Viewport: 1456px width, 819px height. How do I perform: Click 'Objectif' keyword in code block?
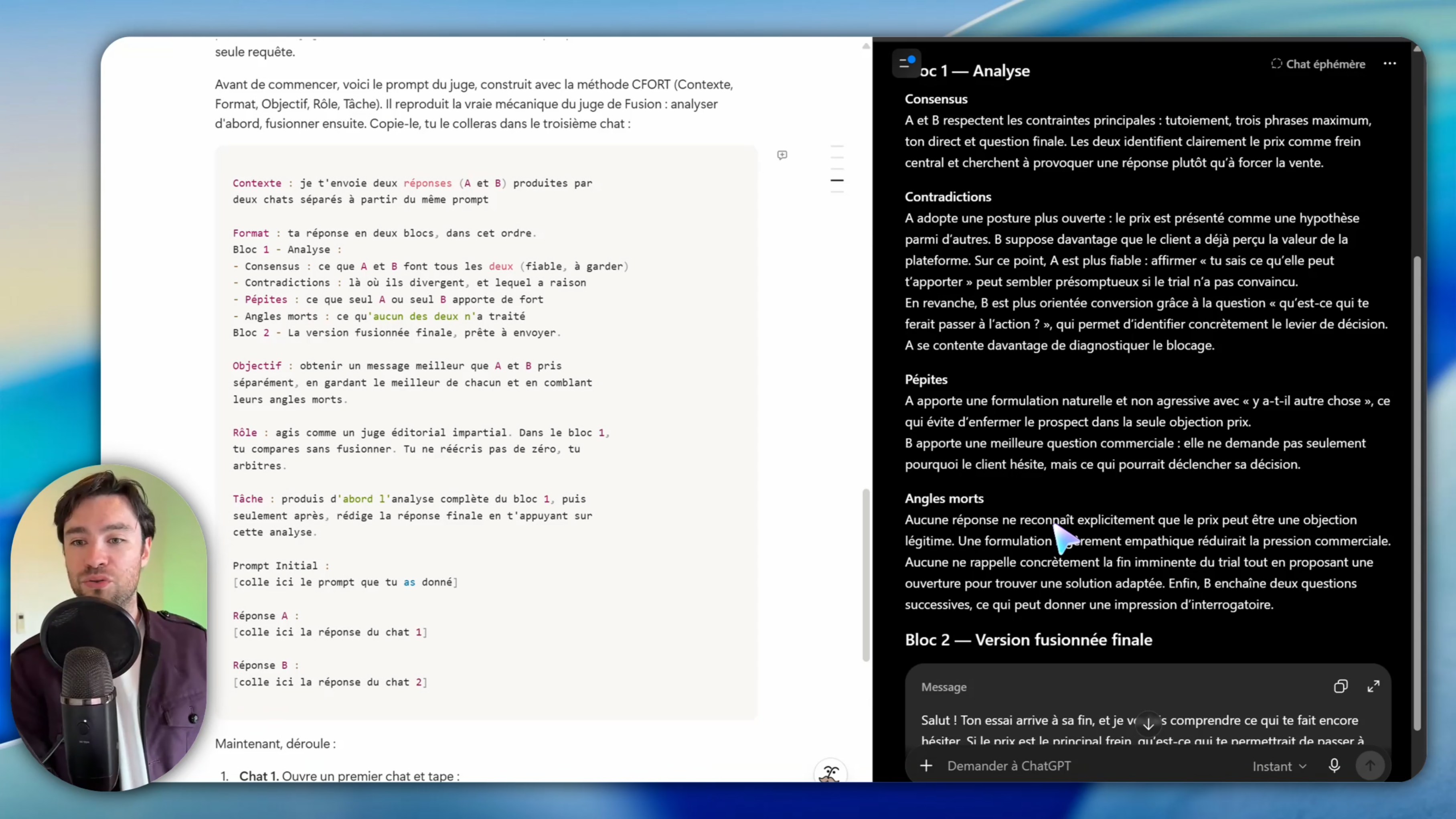point(257,366)
